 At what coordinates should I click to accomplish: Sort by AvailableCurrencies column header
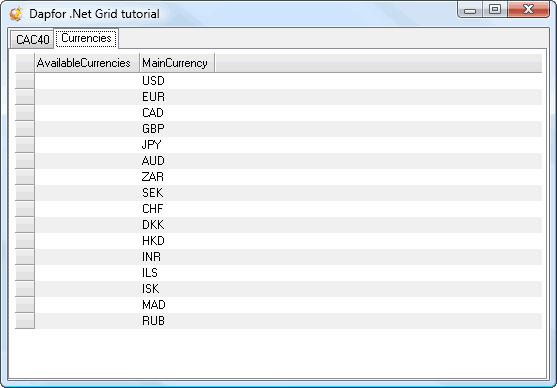tap(87, 63)
